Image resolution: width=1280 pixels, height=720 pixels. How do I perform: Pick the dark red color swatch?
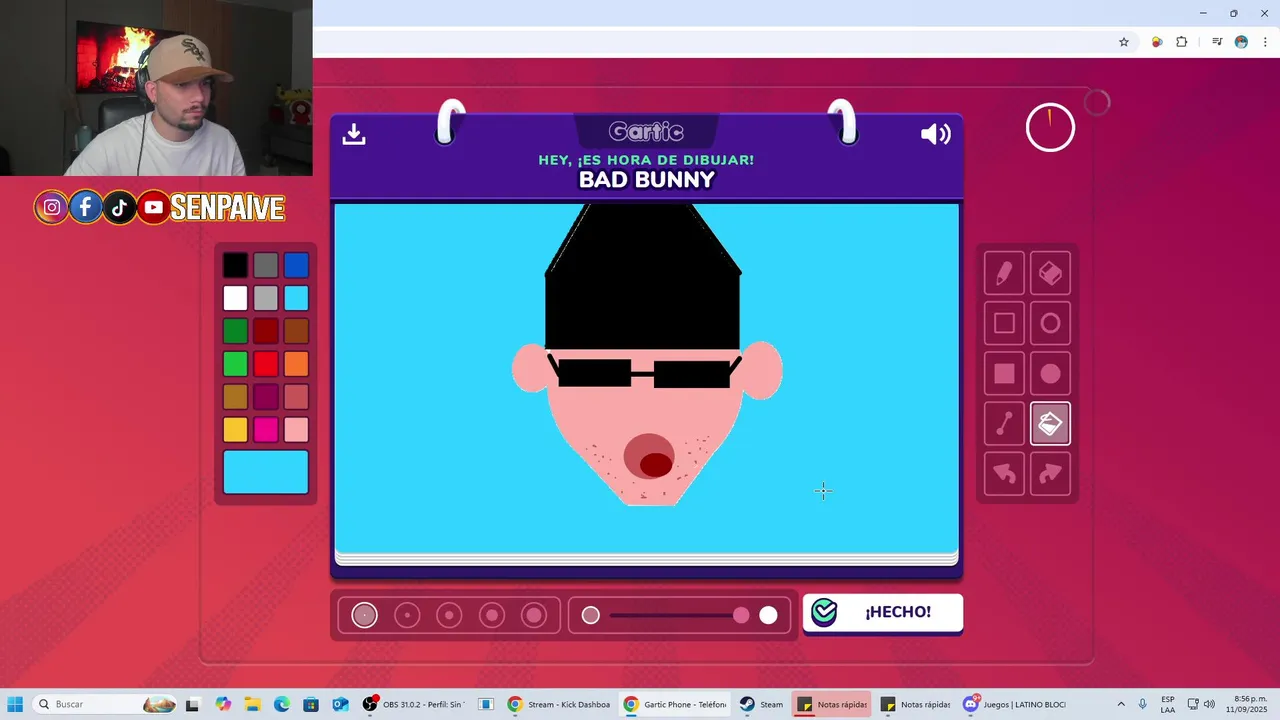(265, 331)
